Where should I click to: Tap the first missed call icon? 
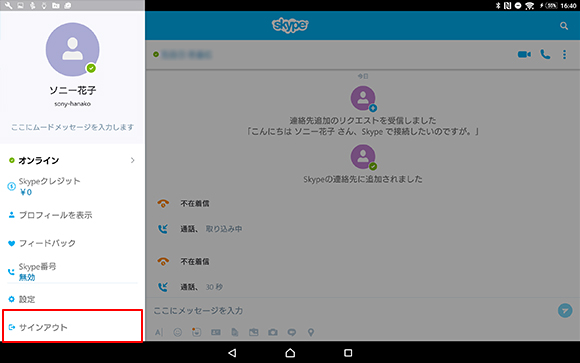[x=163, y=203]
